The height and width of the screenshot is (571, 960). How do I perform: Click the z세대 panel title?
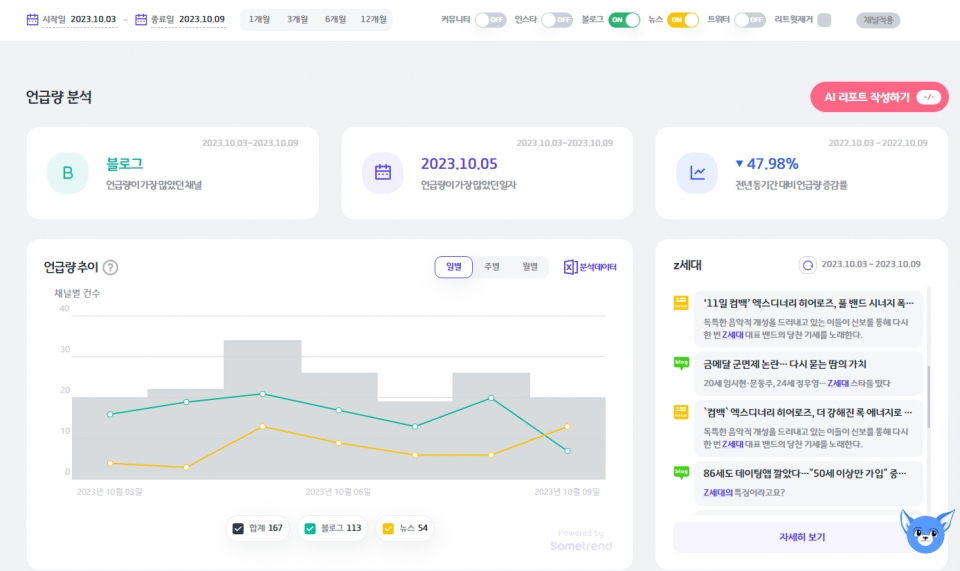click(687, 265)
